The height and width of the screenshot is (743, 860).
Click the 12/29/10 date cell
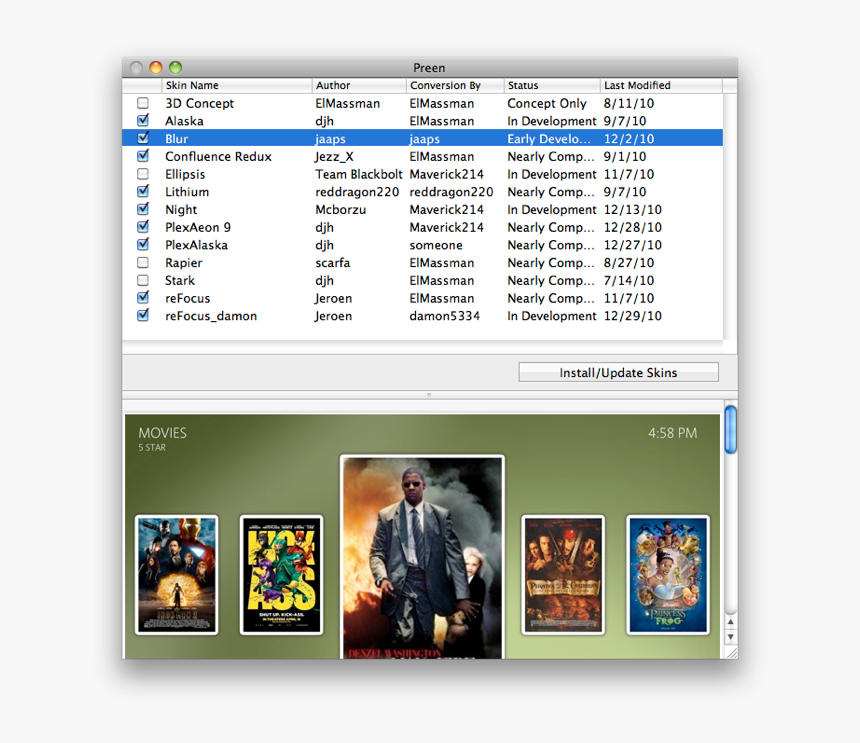click(632, 316)
